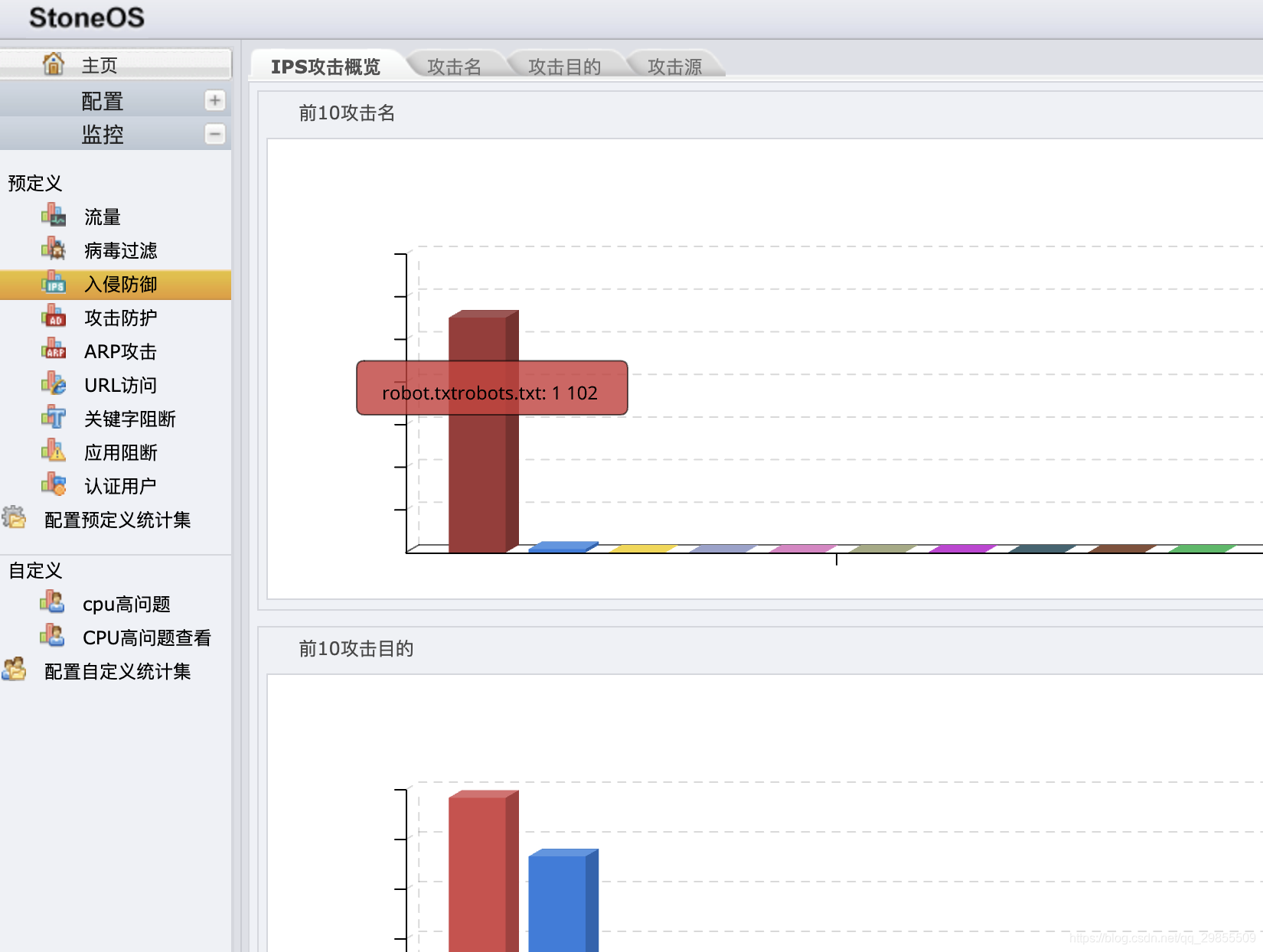This screenshot has height=952, width=1263.
Task: Click the users icon for 配置自定义统计集
Action: point(14,670)
